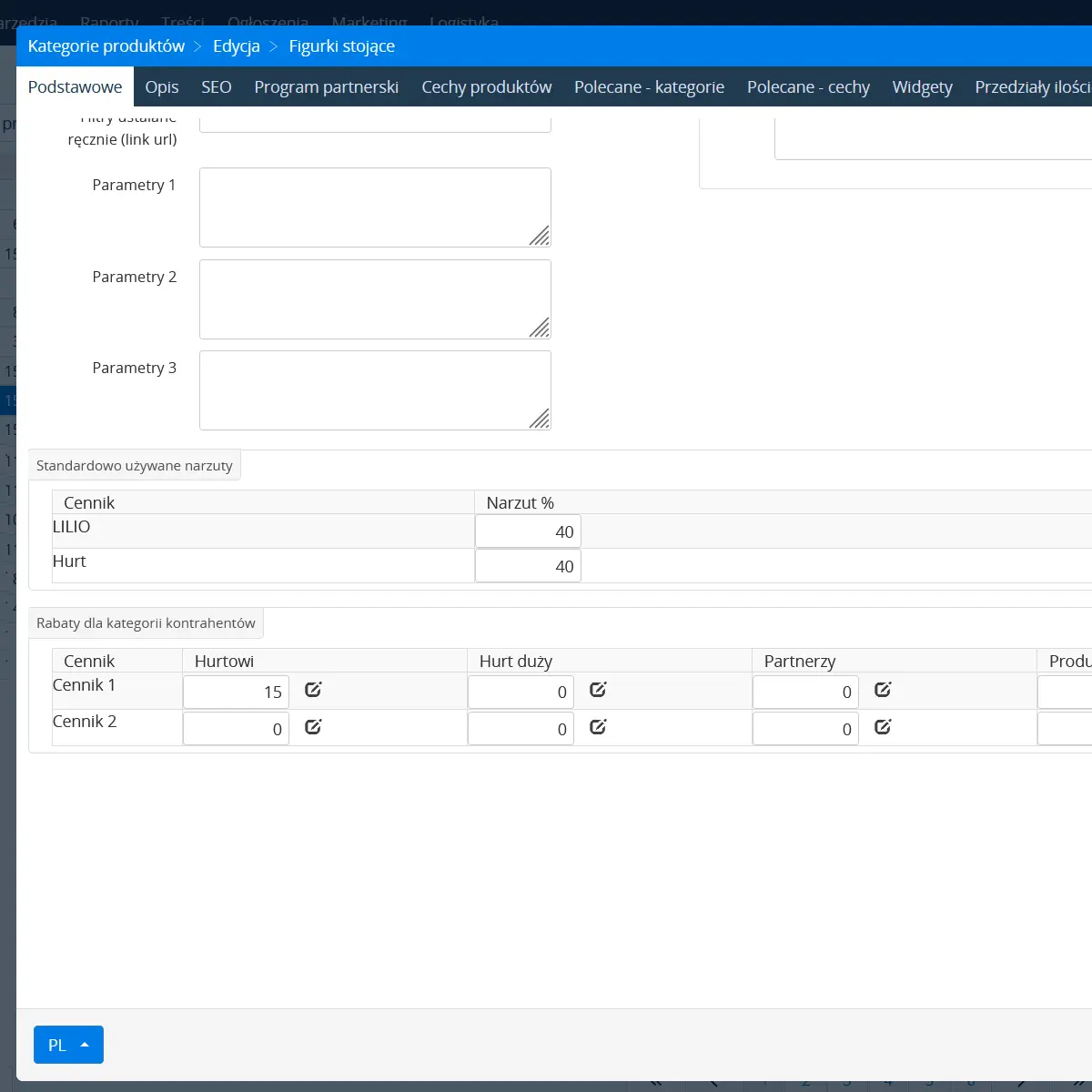
Task: Click the Parametry 3 field label
Action: click(135, 368)
